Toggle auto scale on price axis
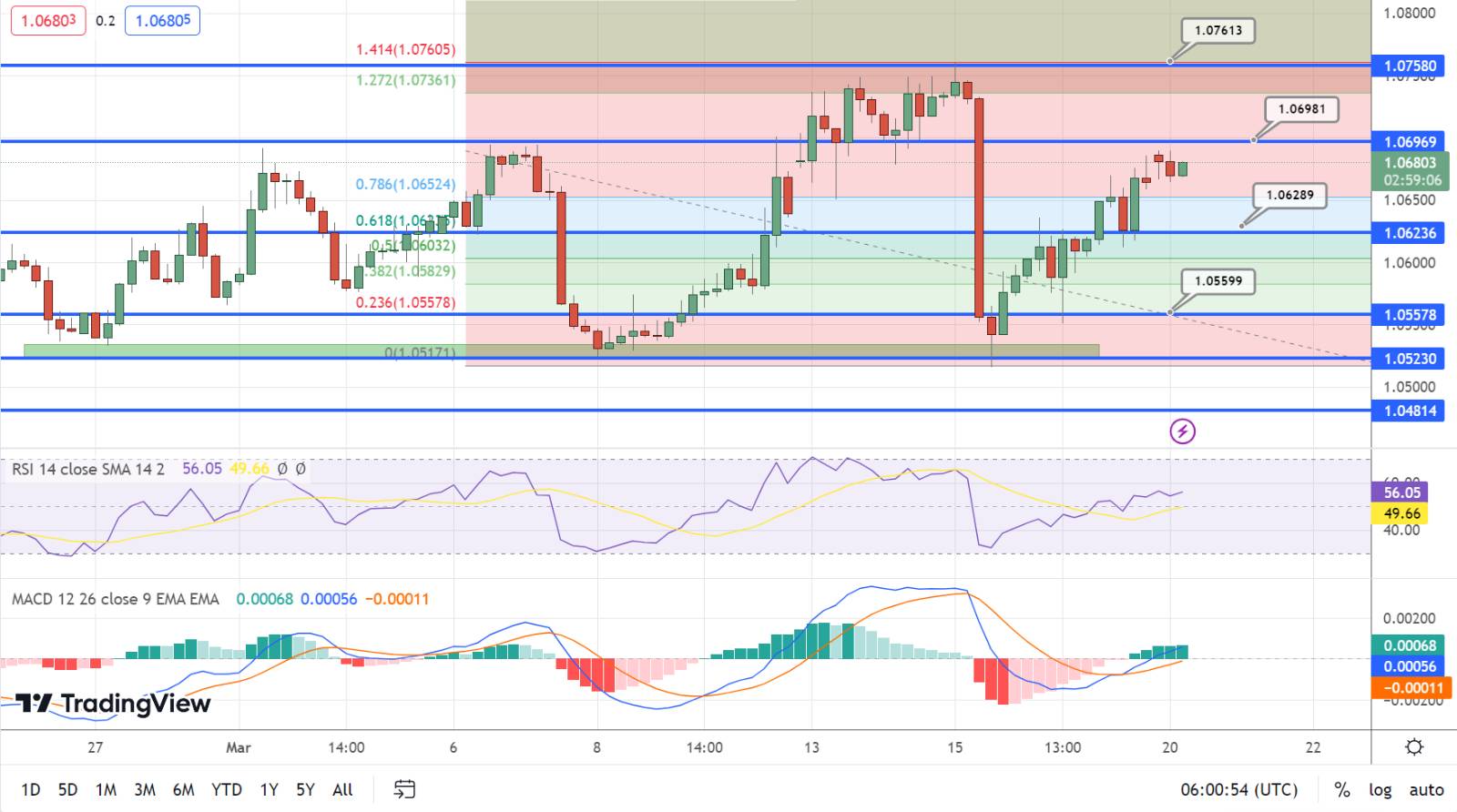This screenshot has width=1457, height=812. point(1426,789)
